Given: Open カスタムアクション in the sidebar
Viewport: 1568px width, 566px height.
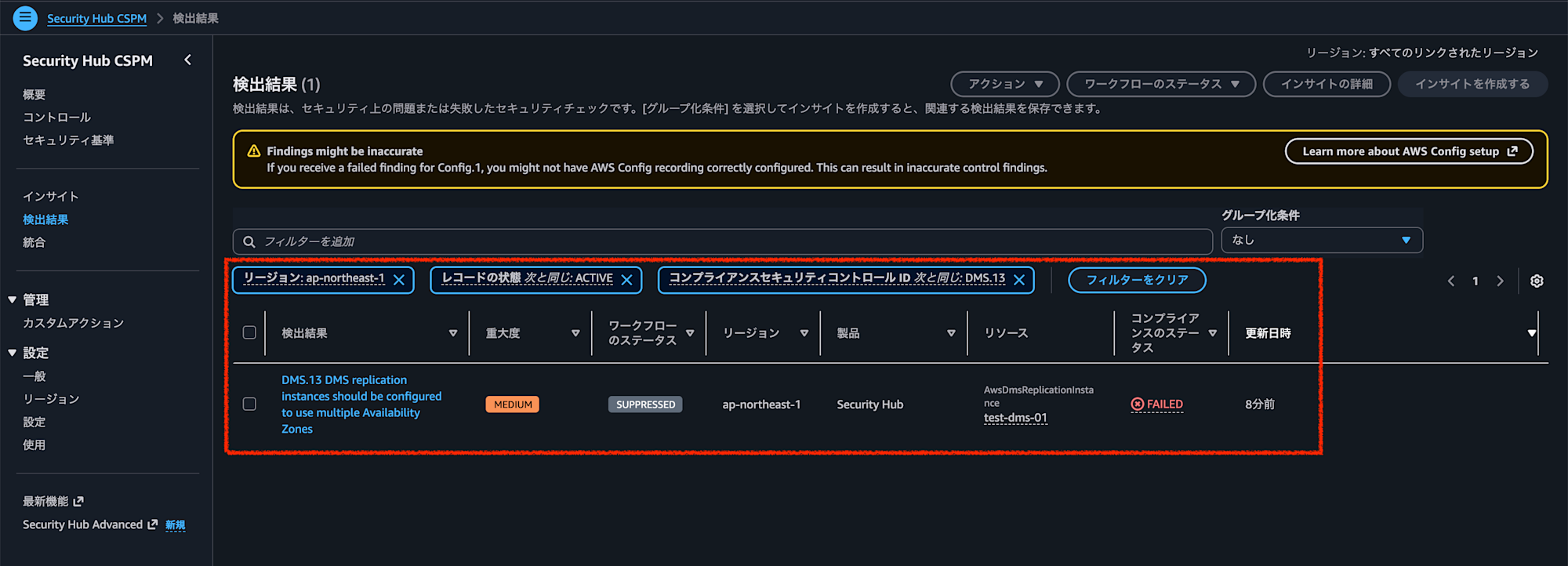Looking at the screenshot, I should pyautogui.click(x=74, y=323).
